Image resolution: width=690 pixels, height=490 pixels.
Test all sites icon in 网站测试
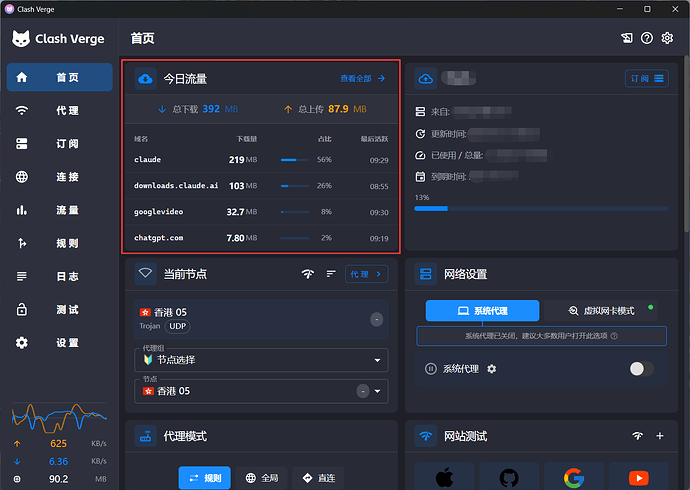[x=638, y=436]
